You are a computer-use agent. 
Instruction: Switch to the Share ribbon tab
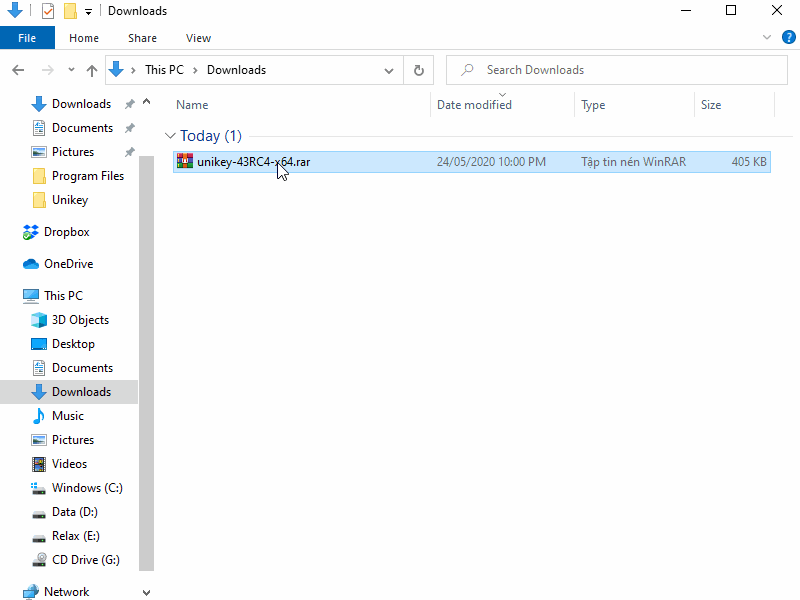click(x=142, y=38)
